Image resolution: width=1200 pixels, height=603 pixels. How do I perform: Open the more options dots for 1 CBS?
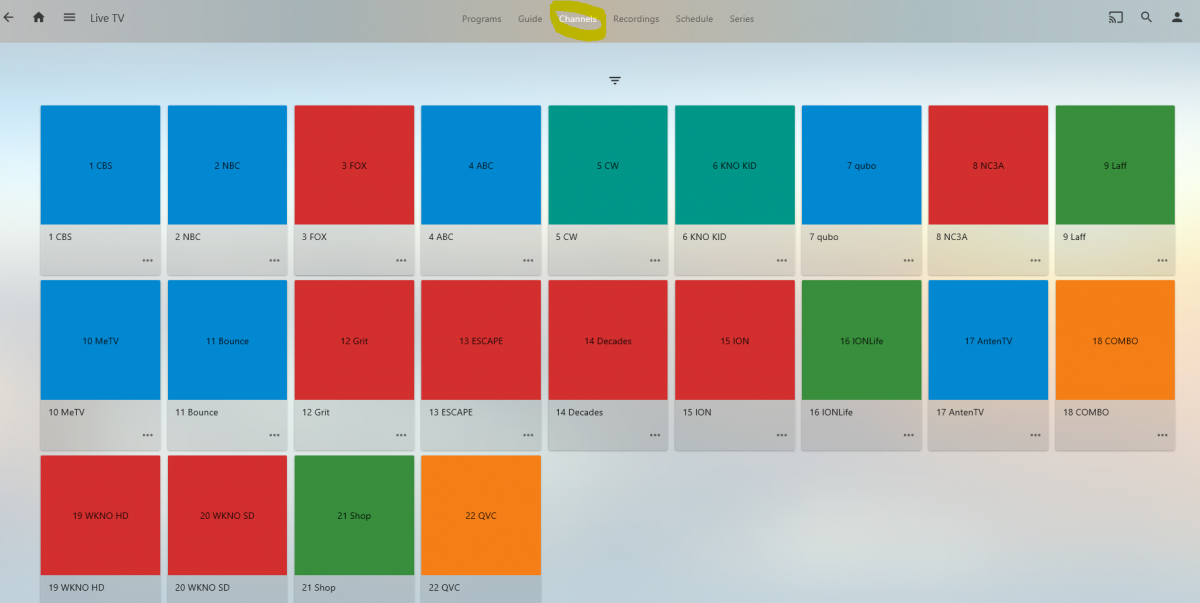pyautogui.click(x=147, y=260)
